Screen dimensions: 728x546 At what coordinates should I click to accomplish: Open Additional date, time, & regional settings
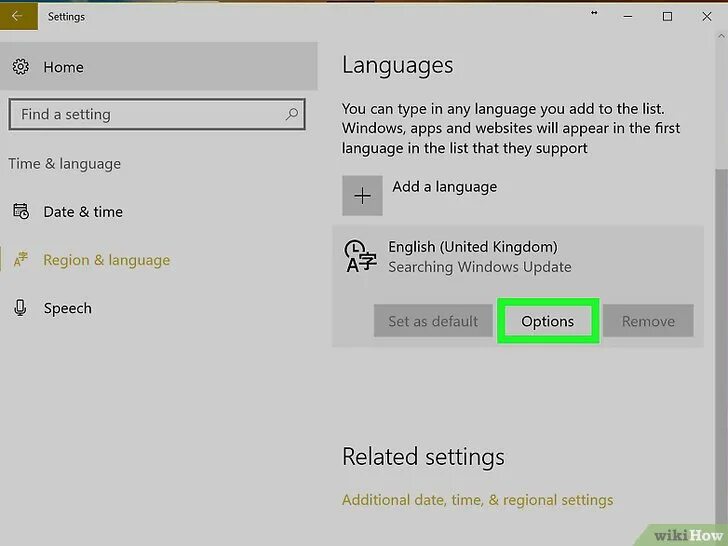click(x=477, y=500)
